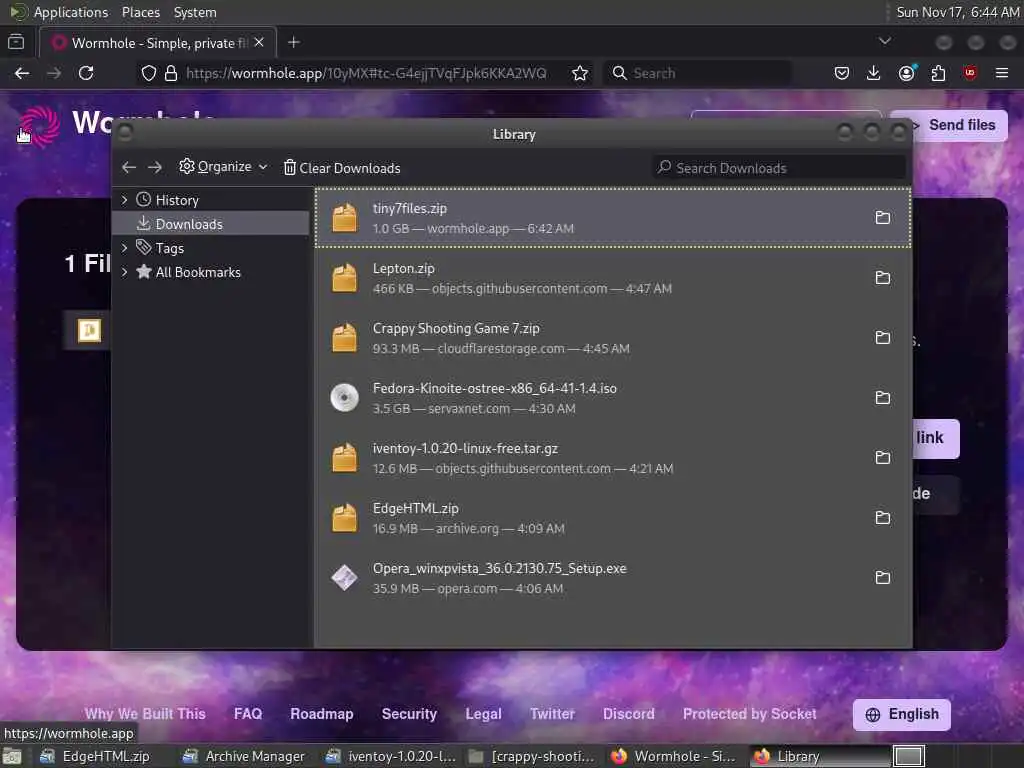Open Why We Built This link
The image size is (1024, 768).
coord(145,714)
